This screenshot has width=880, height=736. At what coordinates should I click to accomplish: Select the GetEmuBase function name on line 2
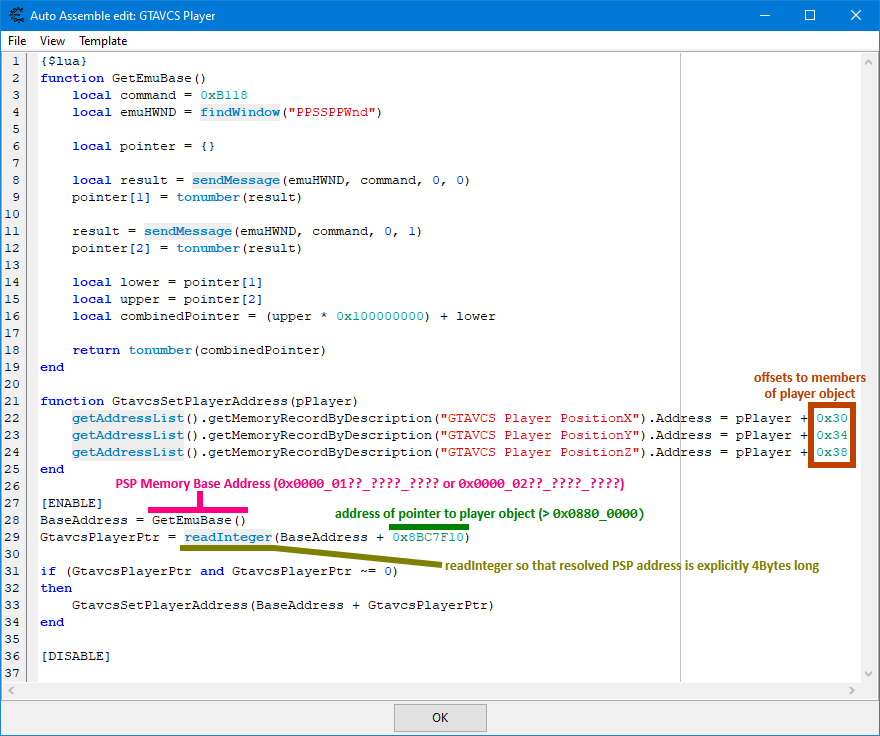[x=156, y=77]
